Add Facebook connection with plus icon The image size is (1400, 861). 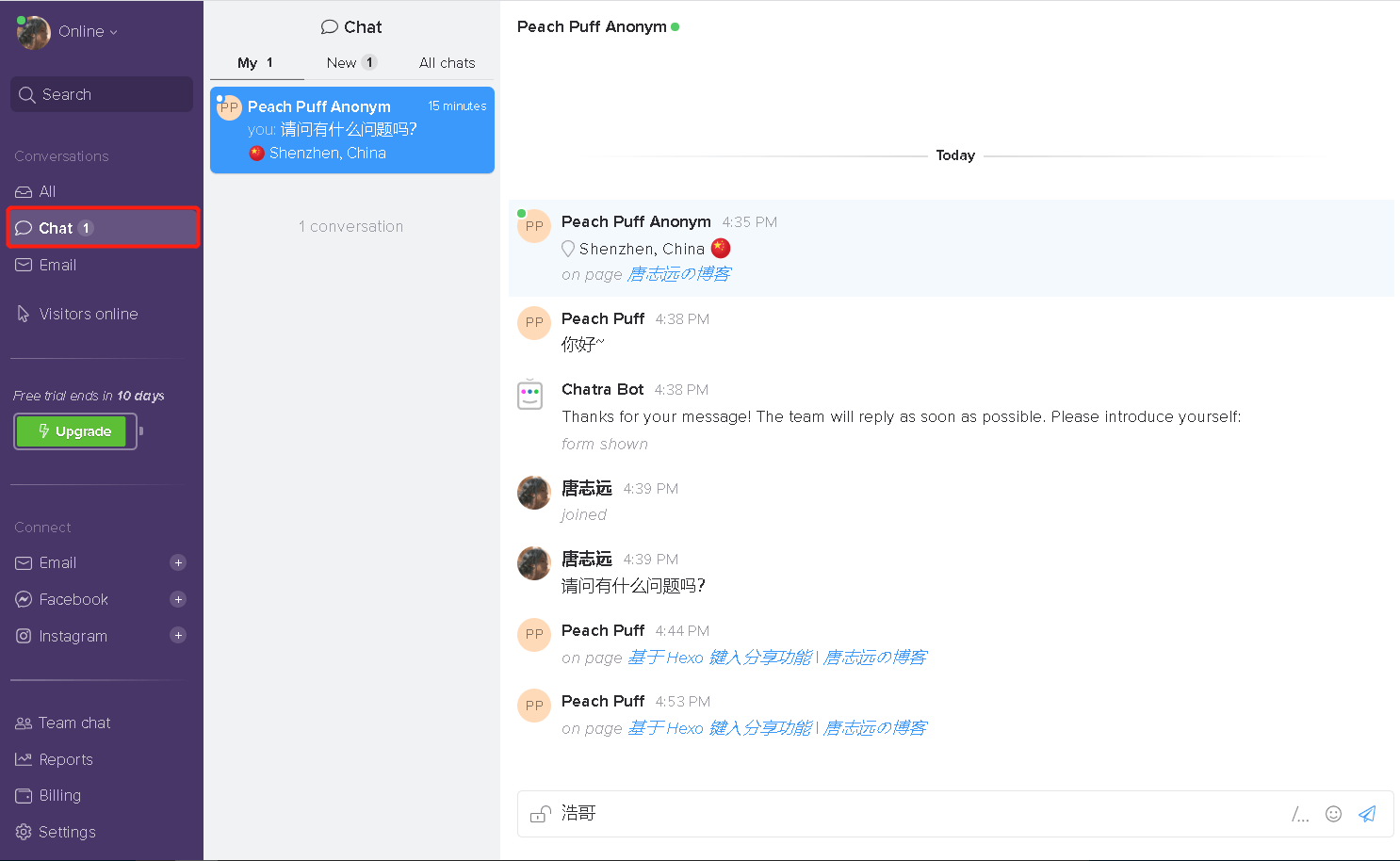point(178,599)
